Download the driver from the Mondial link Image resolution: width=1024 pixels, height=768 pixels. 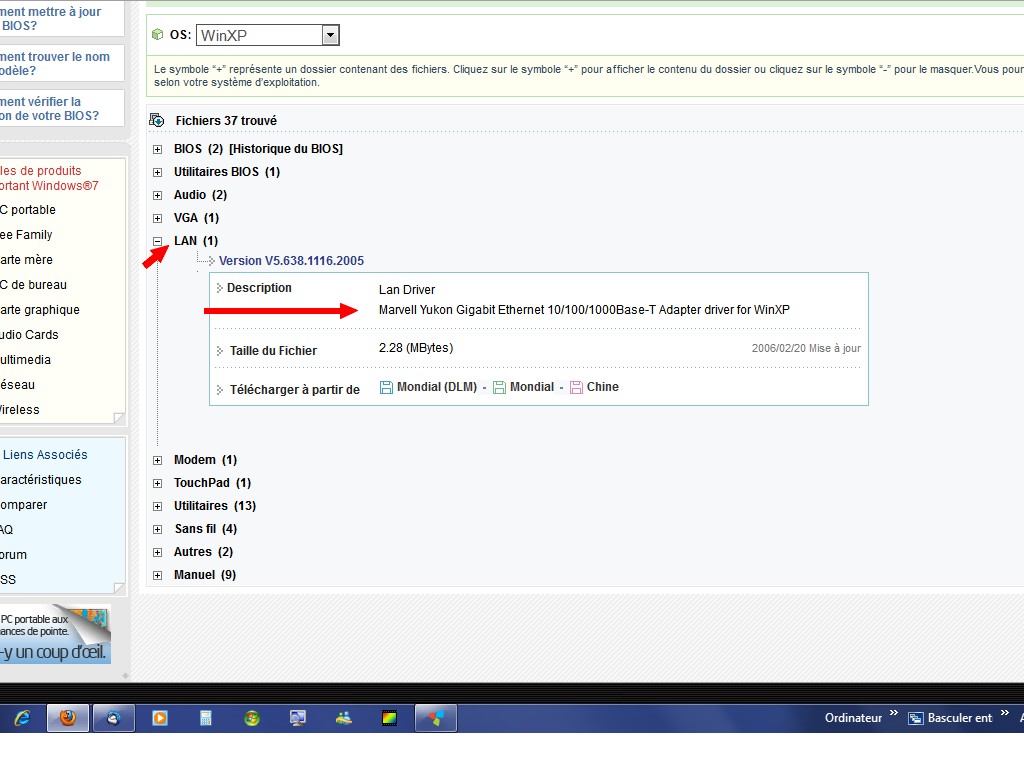(x=531, y=387)
